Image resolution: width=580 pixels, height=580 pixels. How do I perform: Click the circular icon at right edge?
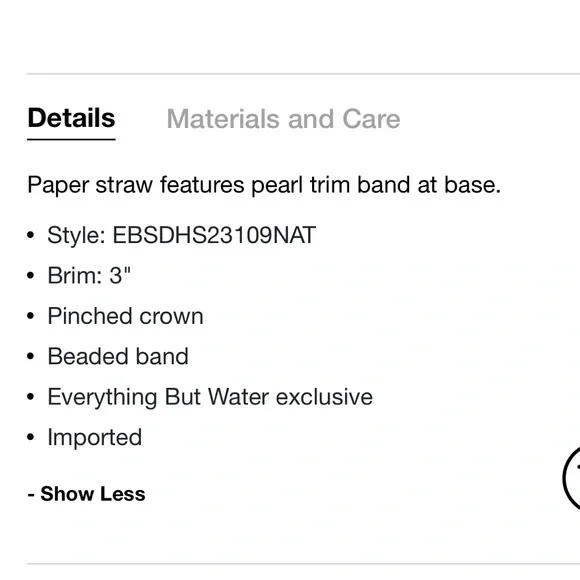[571, 478]
